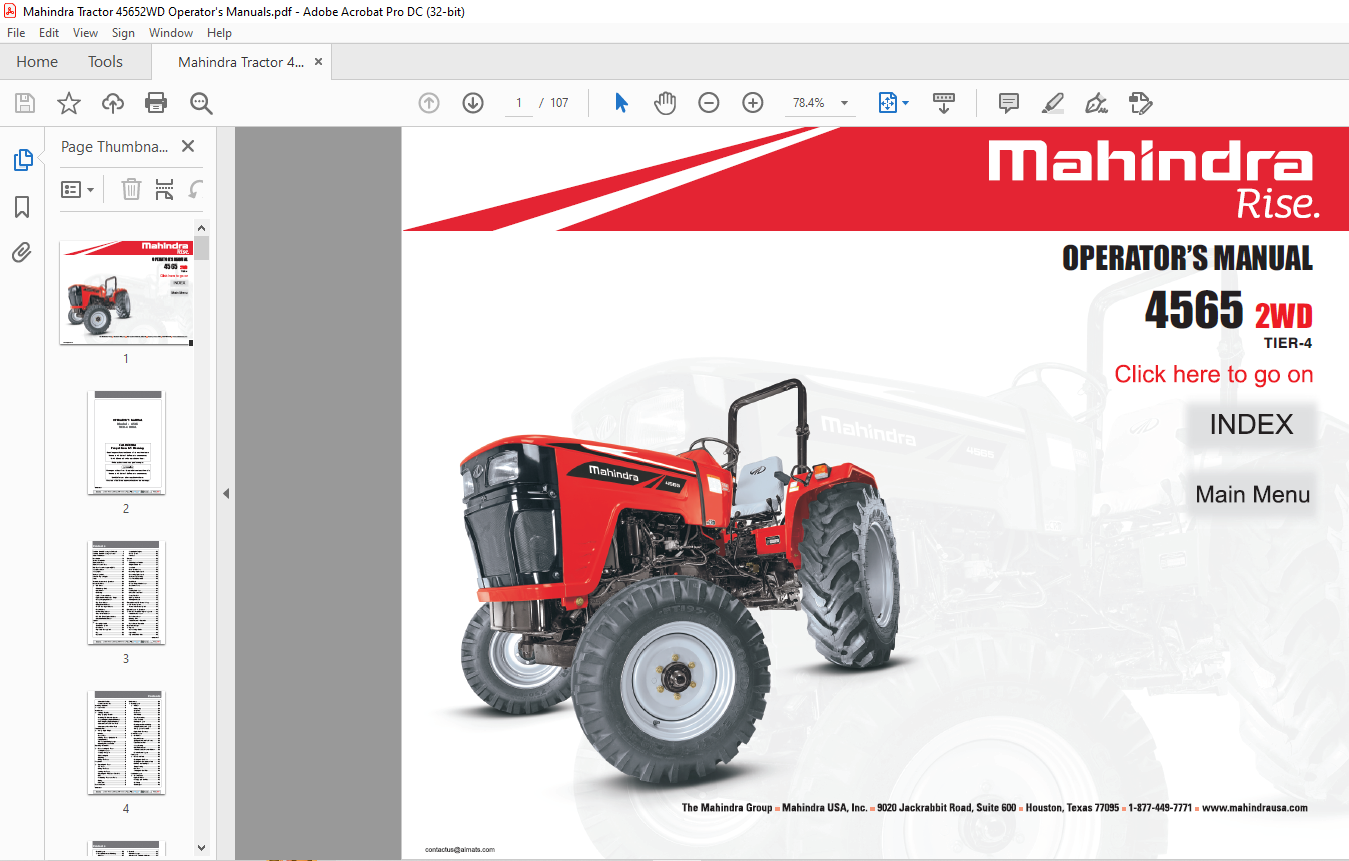Delete selected page with trash icon

pos(131,189)
